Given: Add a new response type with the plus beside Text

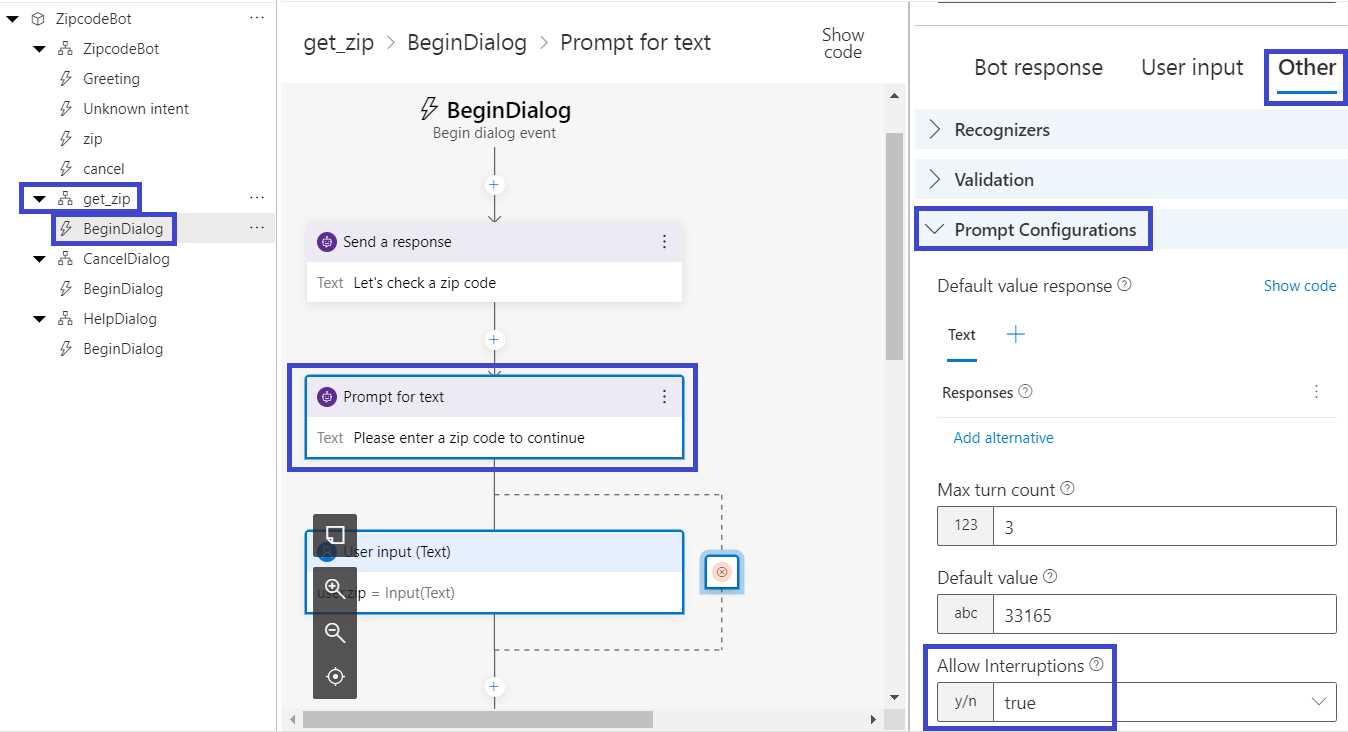Looking at the screenshot, I should [1014, 334].
